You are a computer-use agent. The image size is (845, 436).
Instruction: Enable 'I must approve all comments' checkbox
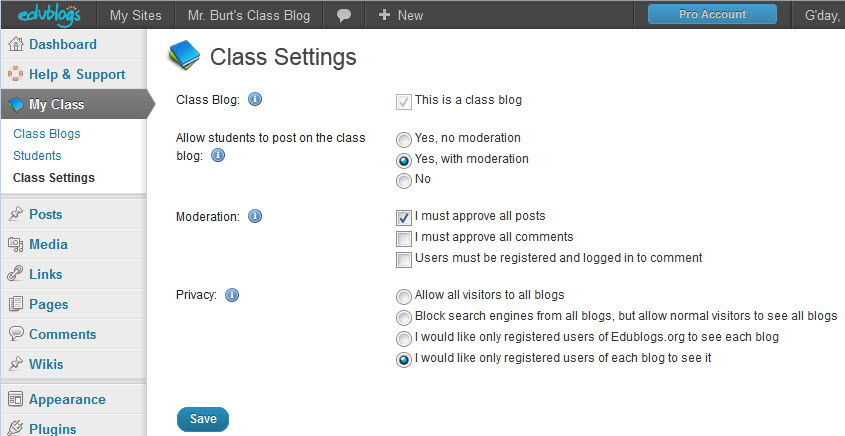tap(404, 238)
